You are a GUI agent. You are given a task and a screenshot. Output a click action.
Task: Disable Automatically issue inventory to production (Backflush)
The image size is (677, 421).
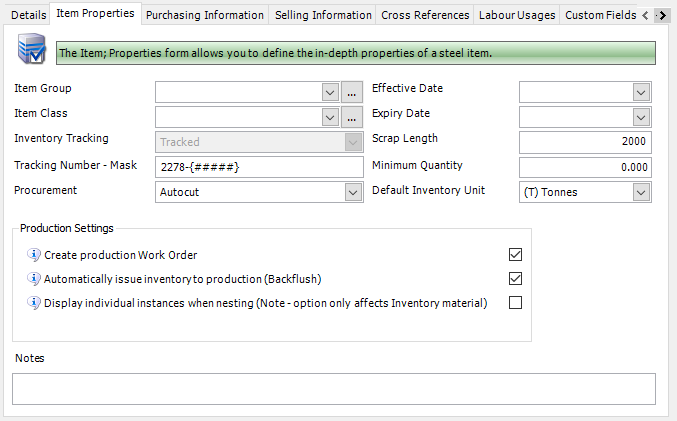[516, 279]
